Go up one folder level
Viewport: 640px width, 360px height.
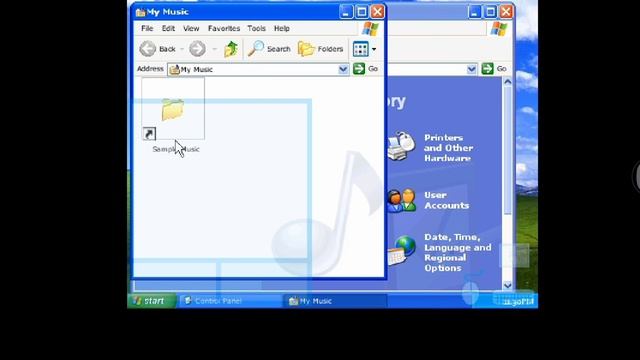(231, 49)
